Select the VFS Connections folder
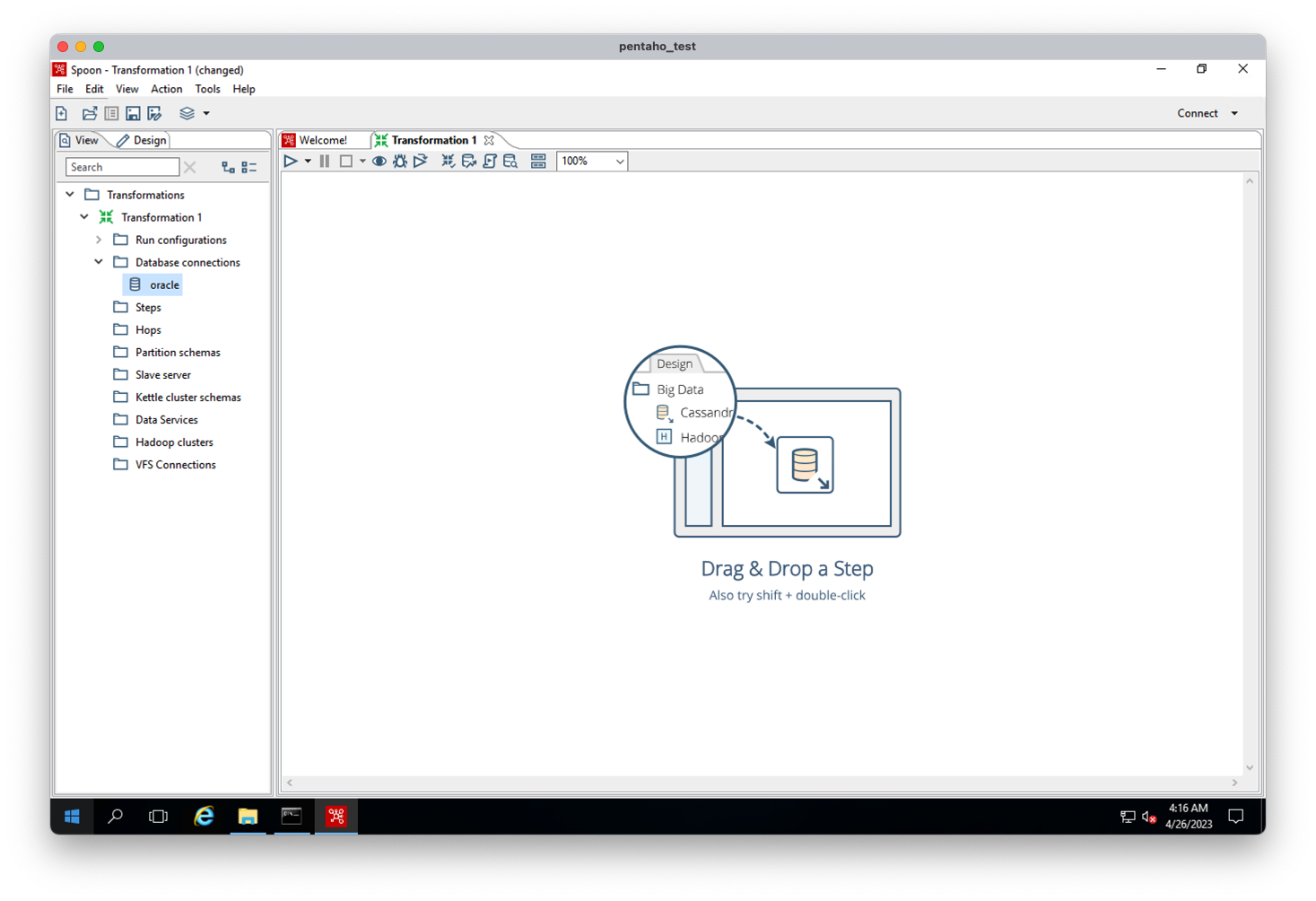The width and height of the screenshot is (1316, 901). [x=165, y=464]
